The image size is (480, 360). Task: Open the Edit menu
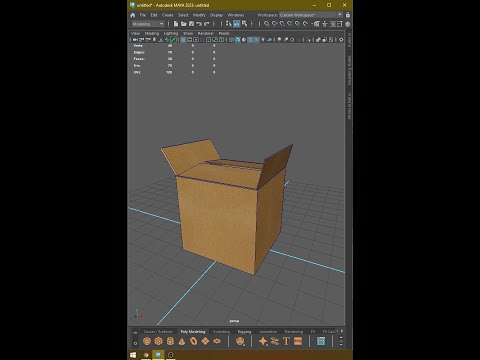click(x=154, y=15)
